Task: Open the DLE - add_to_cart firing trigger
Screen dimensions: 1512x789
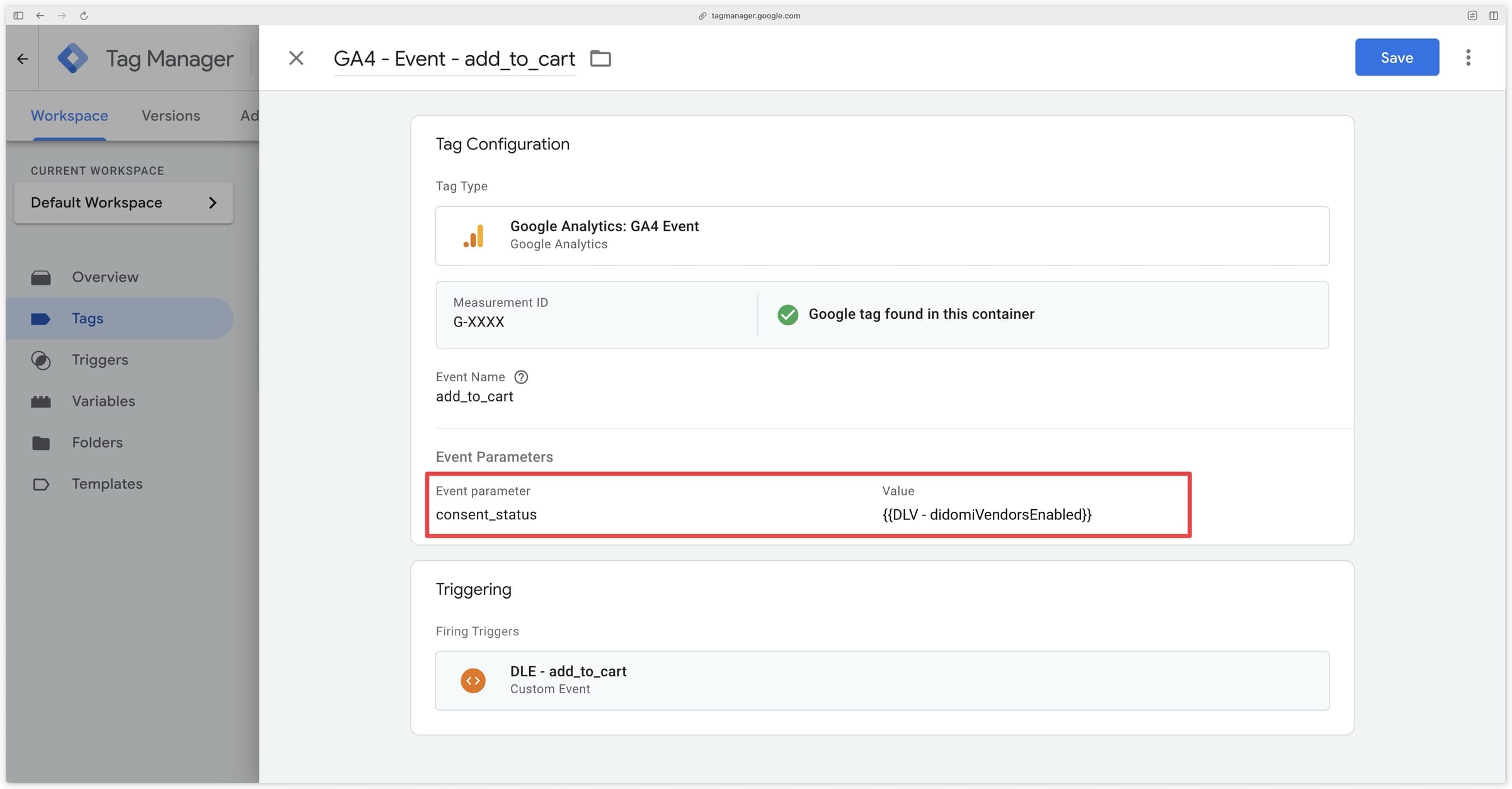Action: click(882, 681)
